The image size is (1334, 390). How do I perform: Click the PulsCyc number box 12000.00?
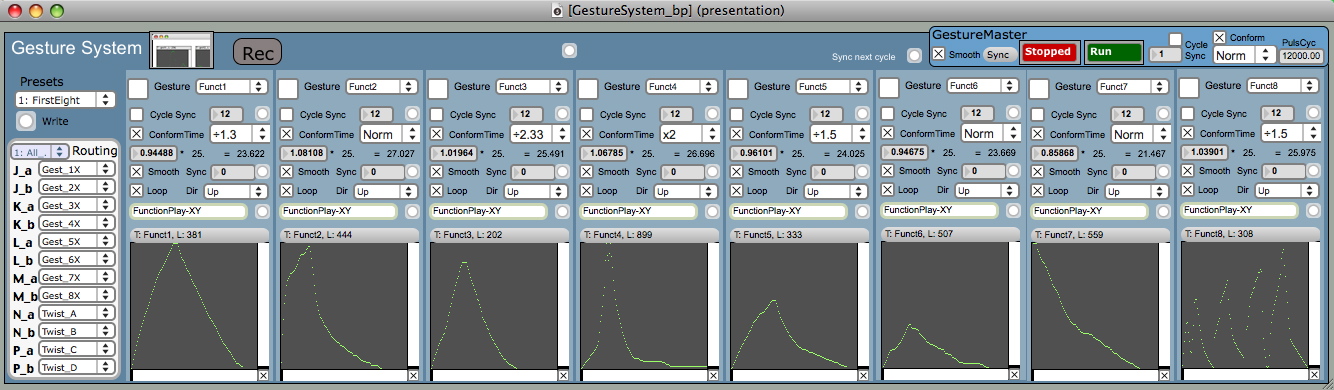(x=1302, y=57)
